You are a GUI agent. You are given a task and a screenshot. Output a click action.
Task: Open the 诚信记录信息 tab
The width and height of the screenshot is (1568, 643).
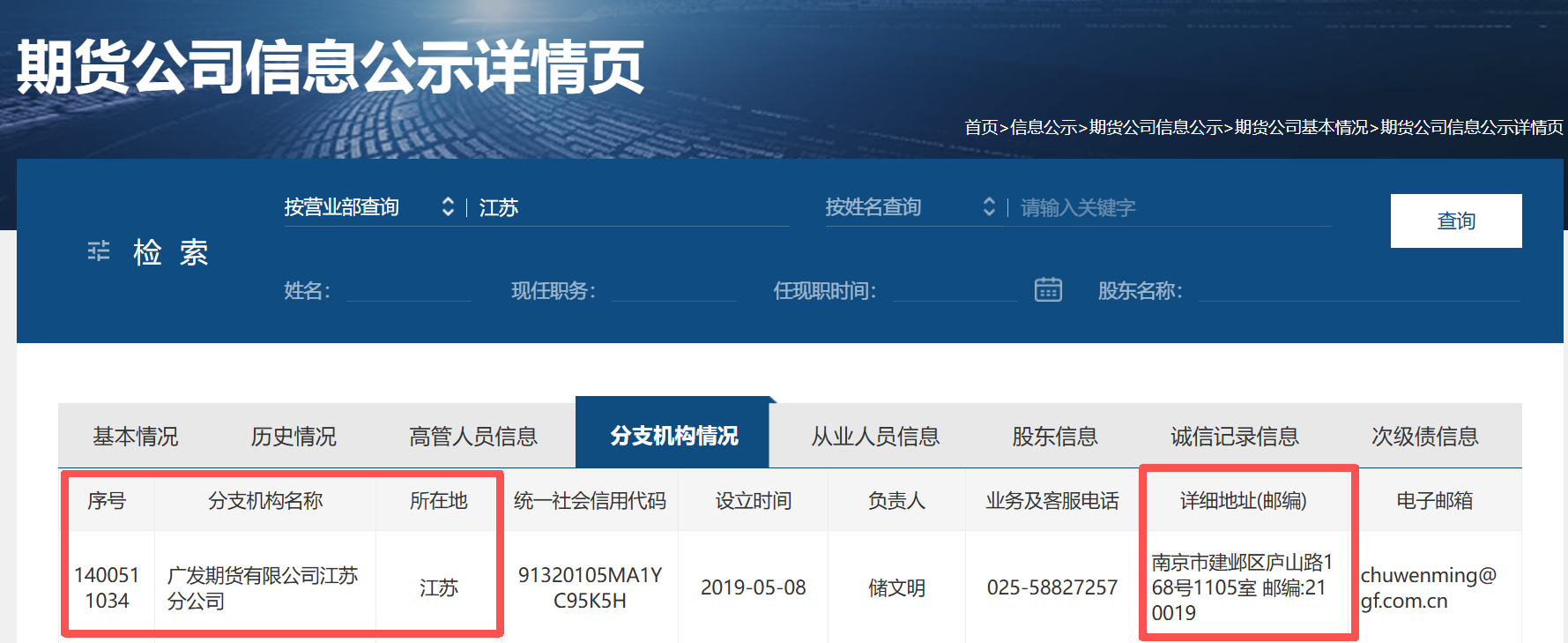coord(1235,436)
